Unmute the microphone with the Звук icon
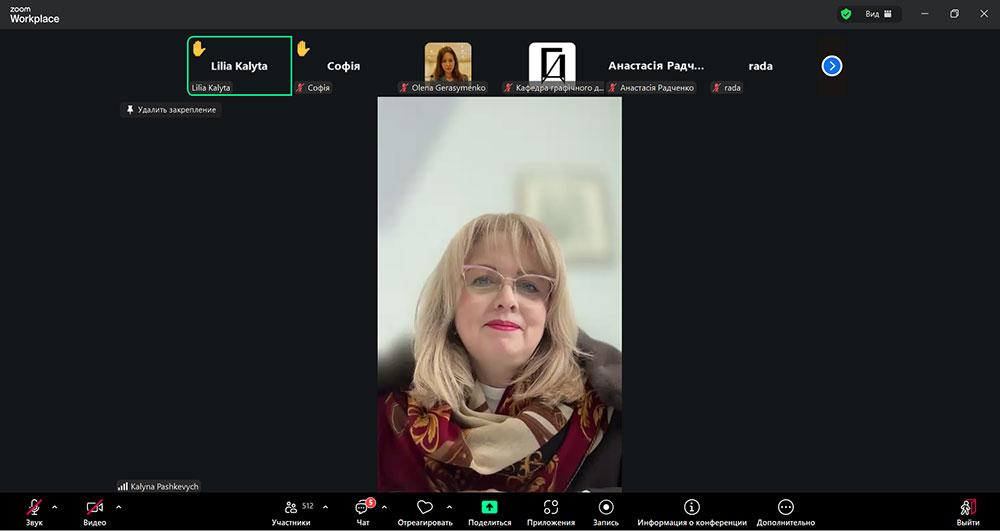Viewport: 1000px width, 531px height. [34, 508]
